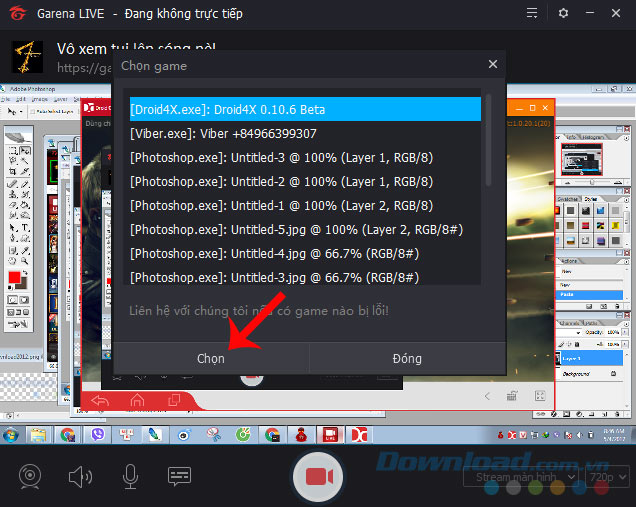Click the Photoshop Navigator thumbnail
This screenshot has width=636, height=507.
click(x=581, y=160)
